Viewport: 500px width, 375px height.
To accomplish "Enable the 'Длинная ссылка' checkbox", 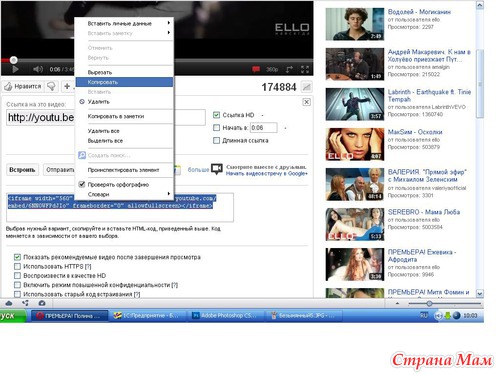I will [x=217, y=140].
